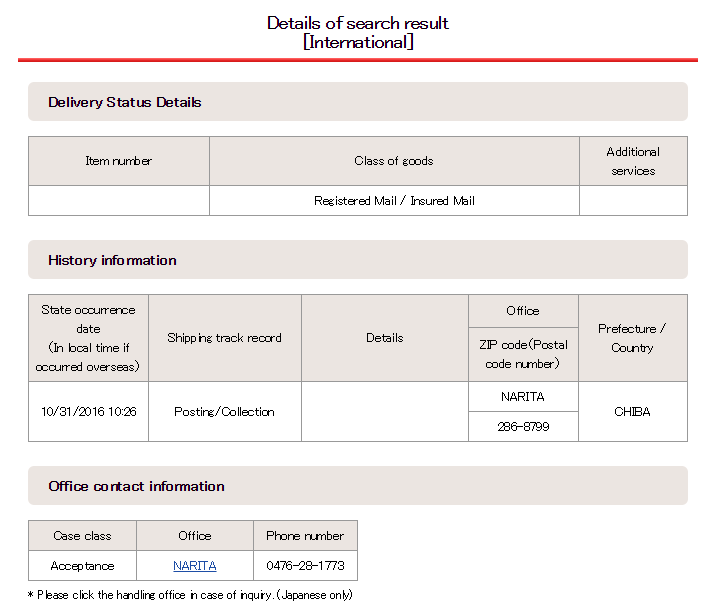The width and height of the screenshot is (719, 611).
Task: Open the NARITA office link
Action: [194, 566]
